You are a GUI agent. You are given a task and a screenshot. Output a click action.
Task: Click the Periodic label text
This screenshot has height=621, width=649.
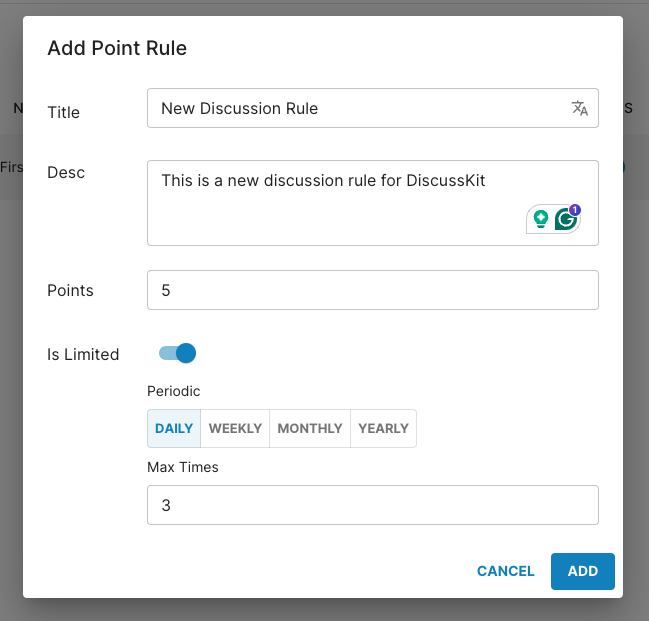coord(173,391)
